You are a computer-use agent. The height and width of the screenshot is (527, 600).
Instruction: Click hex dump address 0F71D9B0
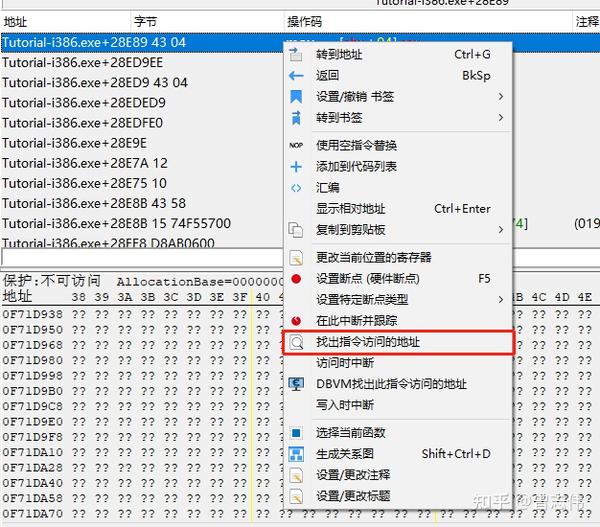[x=33, y=391]
